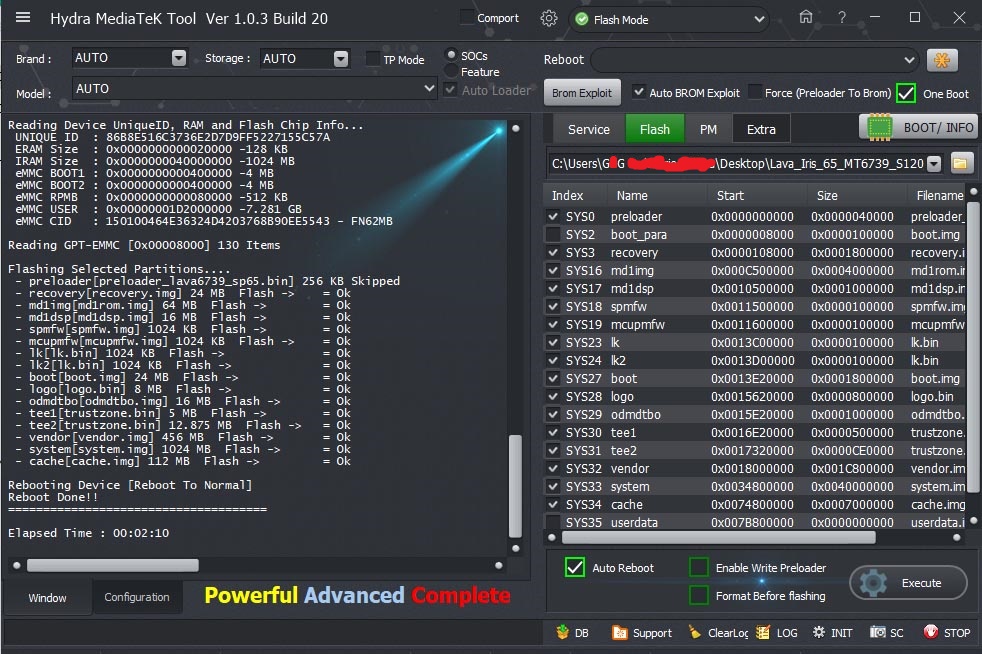Open the hamburger main menu
982x654 pixels.
tap(23, 18)
